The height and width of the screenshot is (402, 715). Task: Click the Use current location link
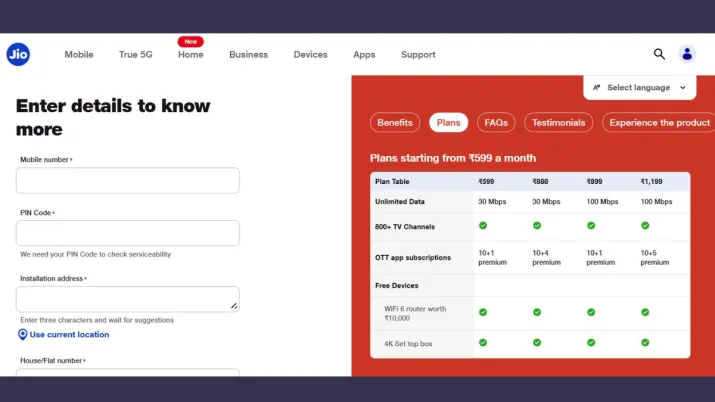point(69,335)
